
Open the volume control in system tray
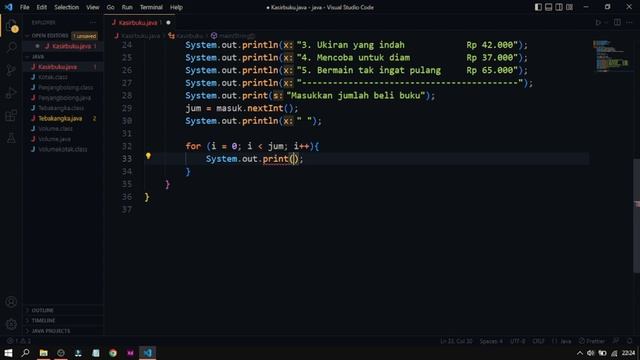point(591,353)
